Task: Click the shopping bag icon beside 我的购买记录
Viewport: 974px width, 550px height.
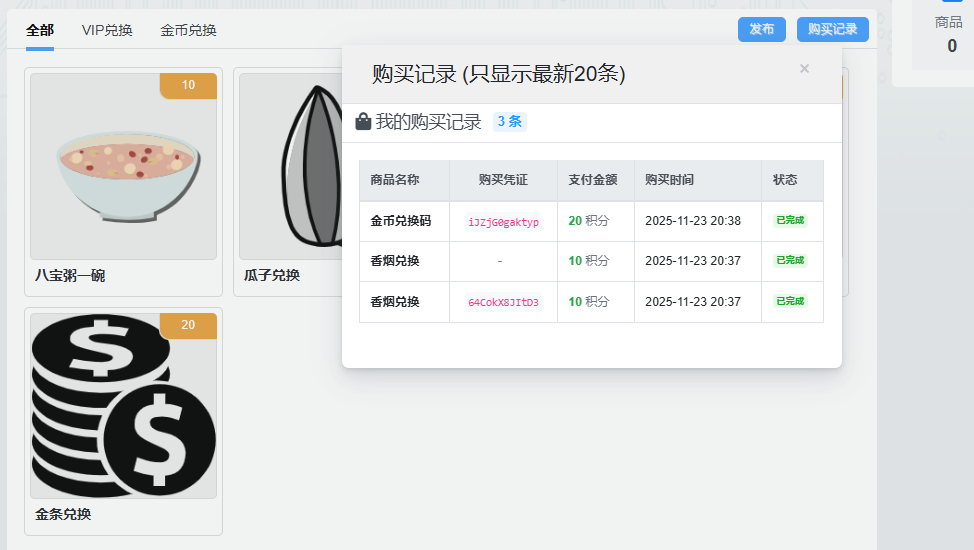Action: point(363,122)
